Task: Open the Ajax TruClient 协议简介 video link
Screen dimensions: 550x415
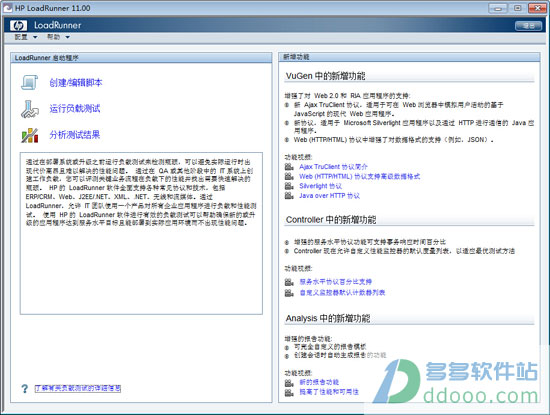Action: (333, 167)
